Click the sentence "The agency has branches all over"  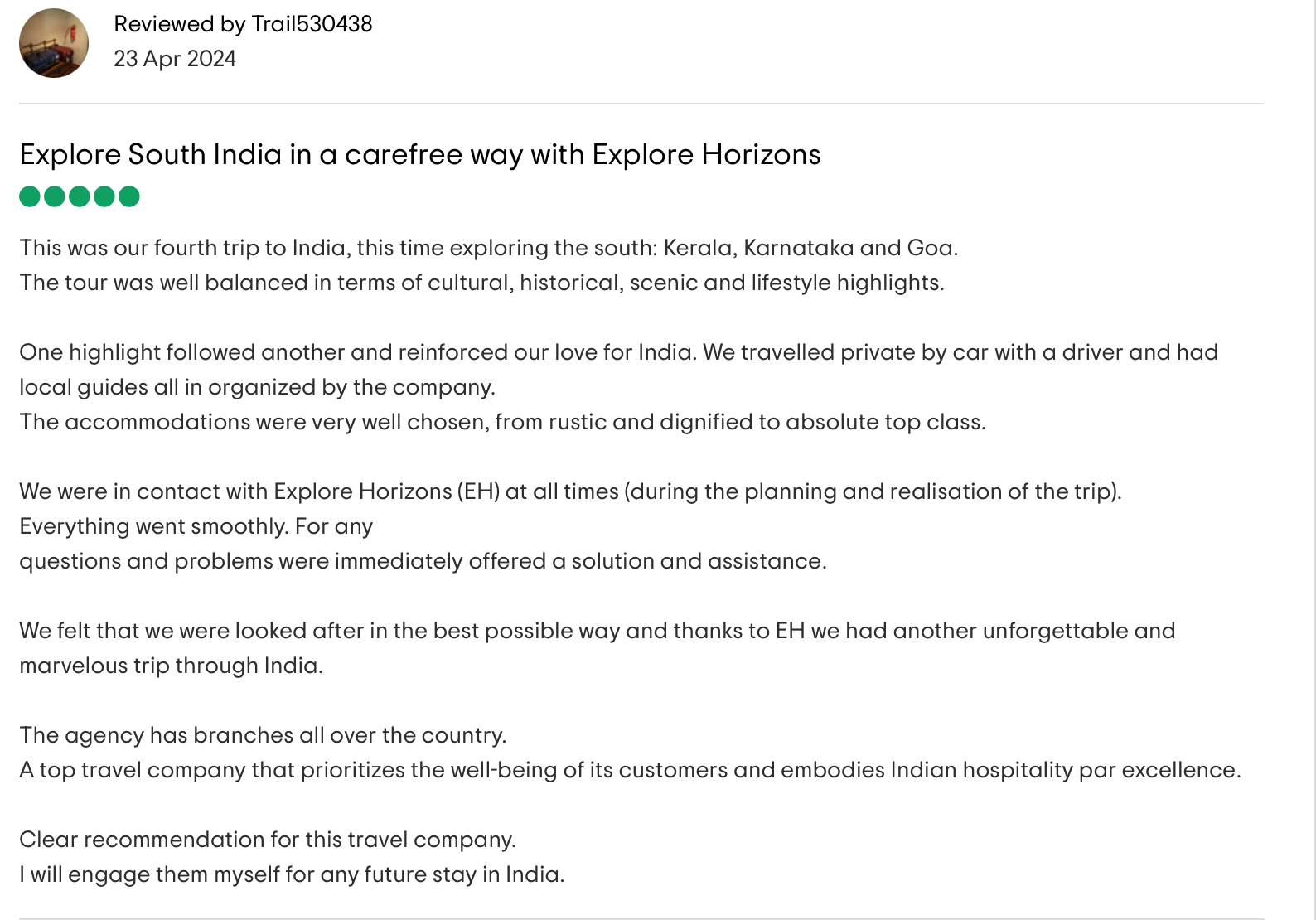click(x=263, y=735)
